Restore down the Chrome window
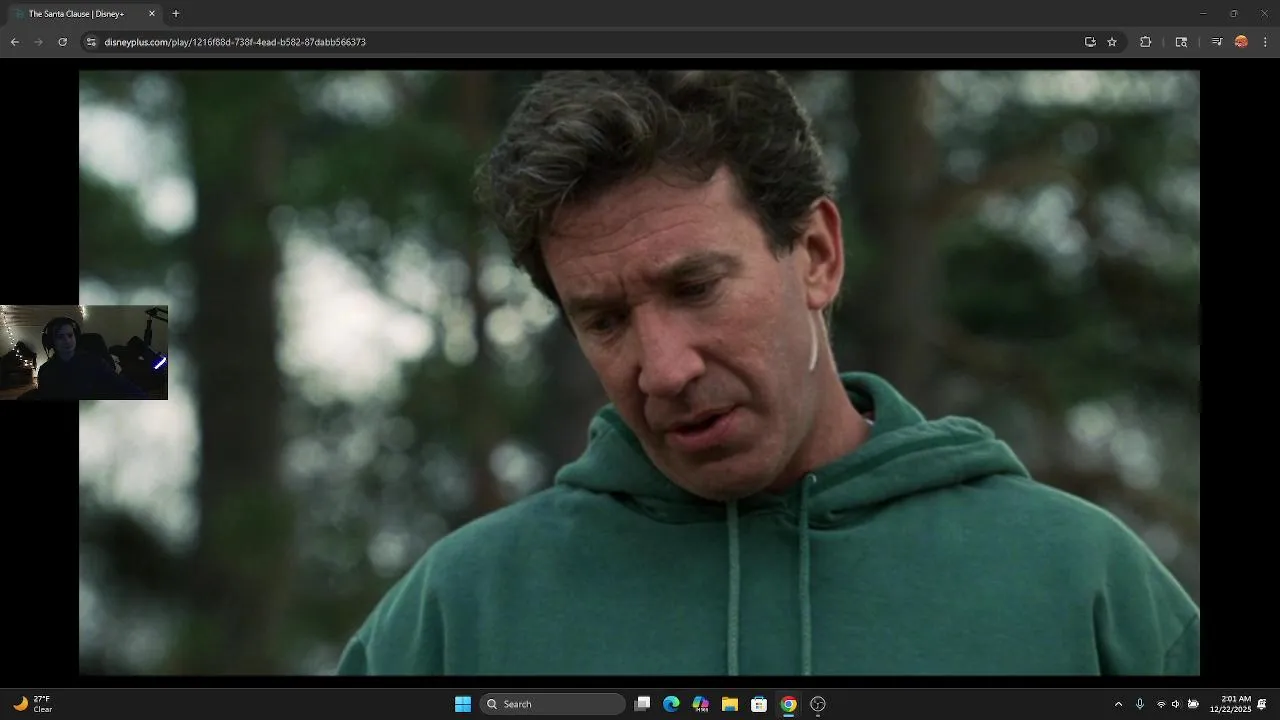 (x=1233, y=14)
